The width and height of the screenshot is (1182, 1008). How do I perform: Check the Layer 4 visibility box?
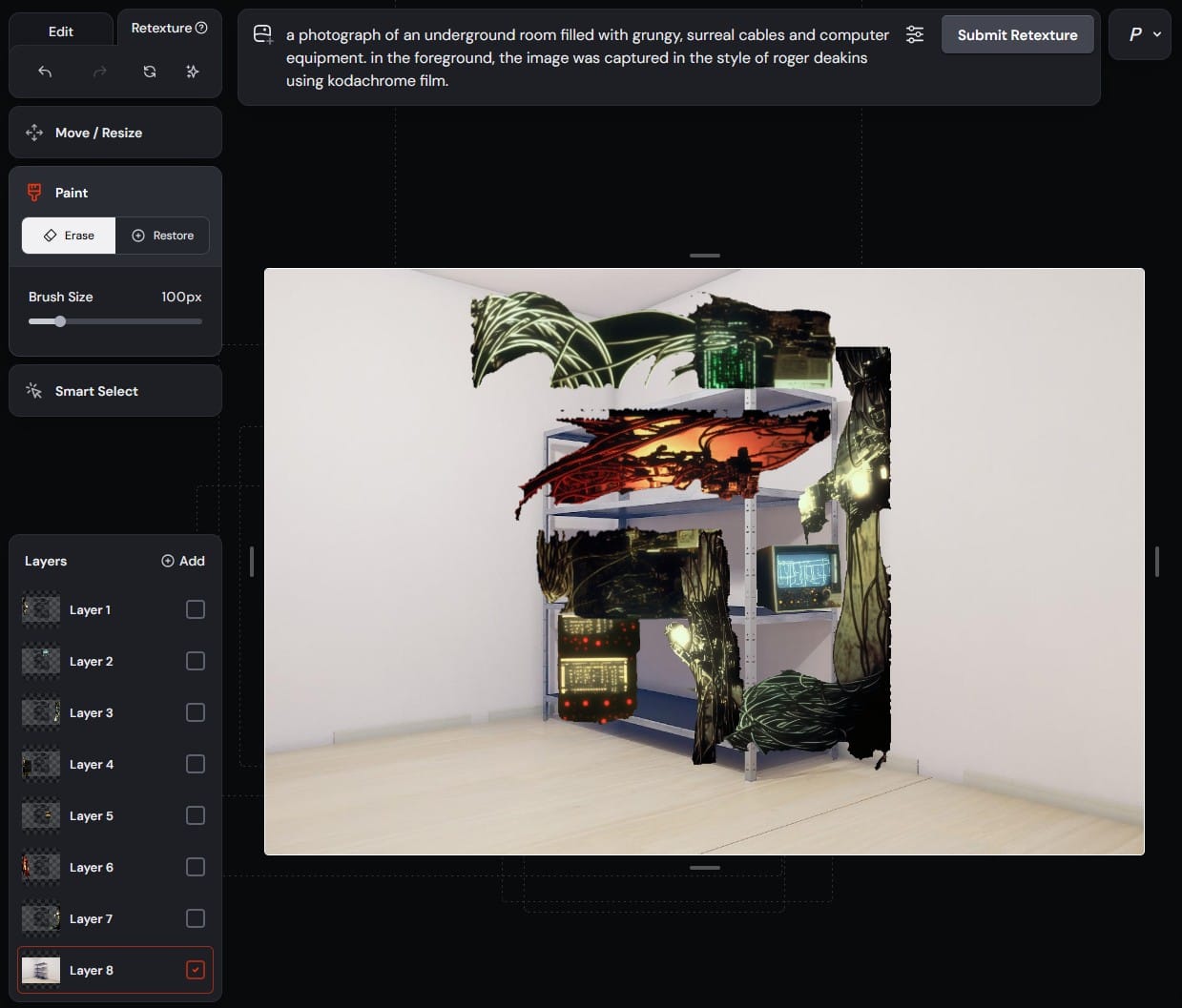[195, 764]
